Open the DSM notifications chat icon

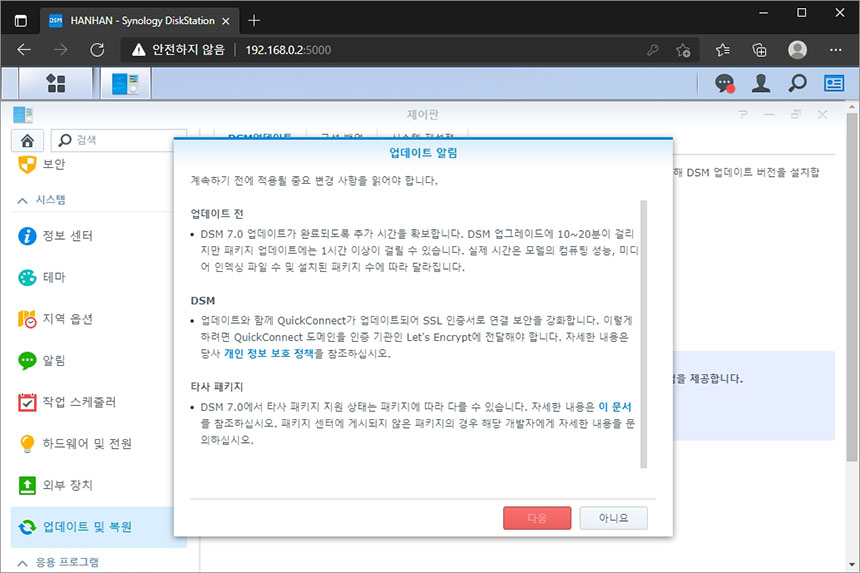(x=725, y=83)
